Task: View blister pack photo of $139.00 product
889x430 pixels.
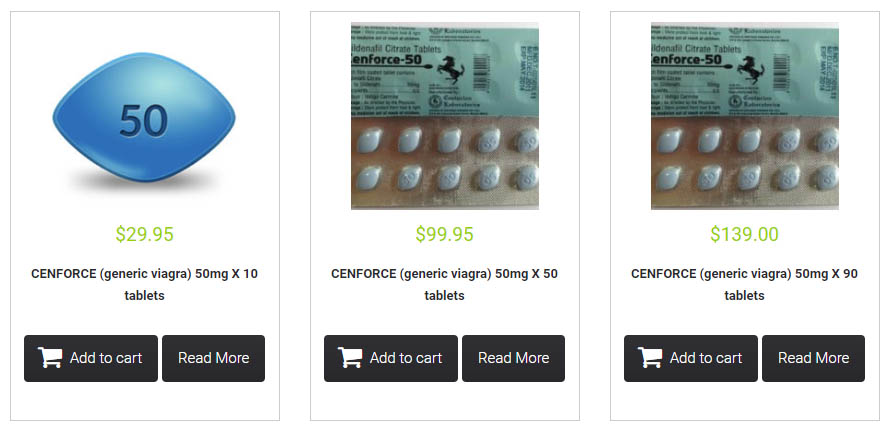Action: point(744,116)
